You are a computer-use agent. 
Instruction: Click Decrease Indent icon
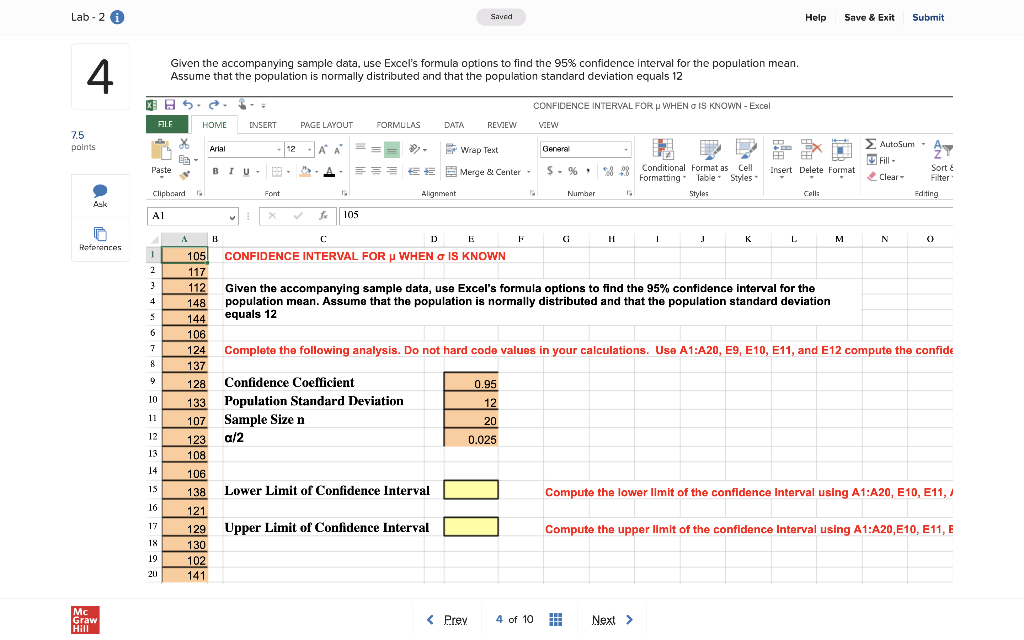[x=413, y=172]
